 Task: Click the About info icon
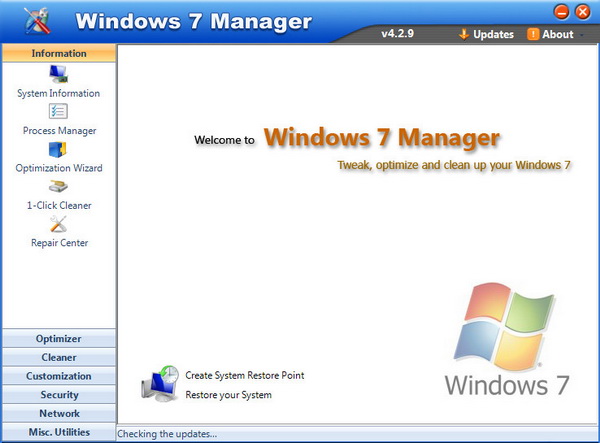533,34
